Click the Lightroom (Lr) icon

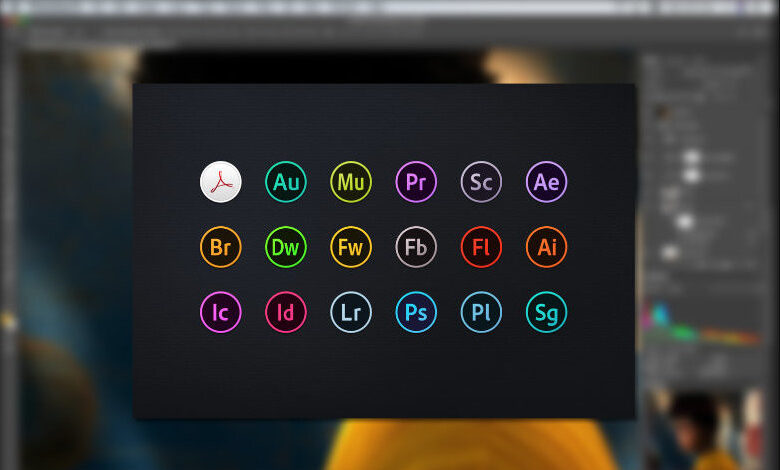[351, 312]
